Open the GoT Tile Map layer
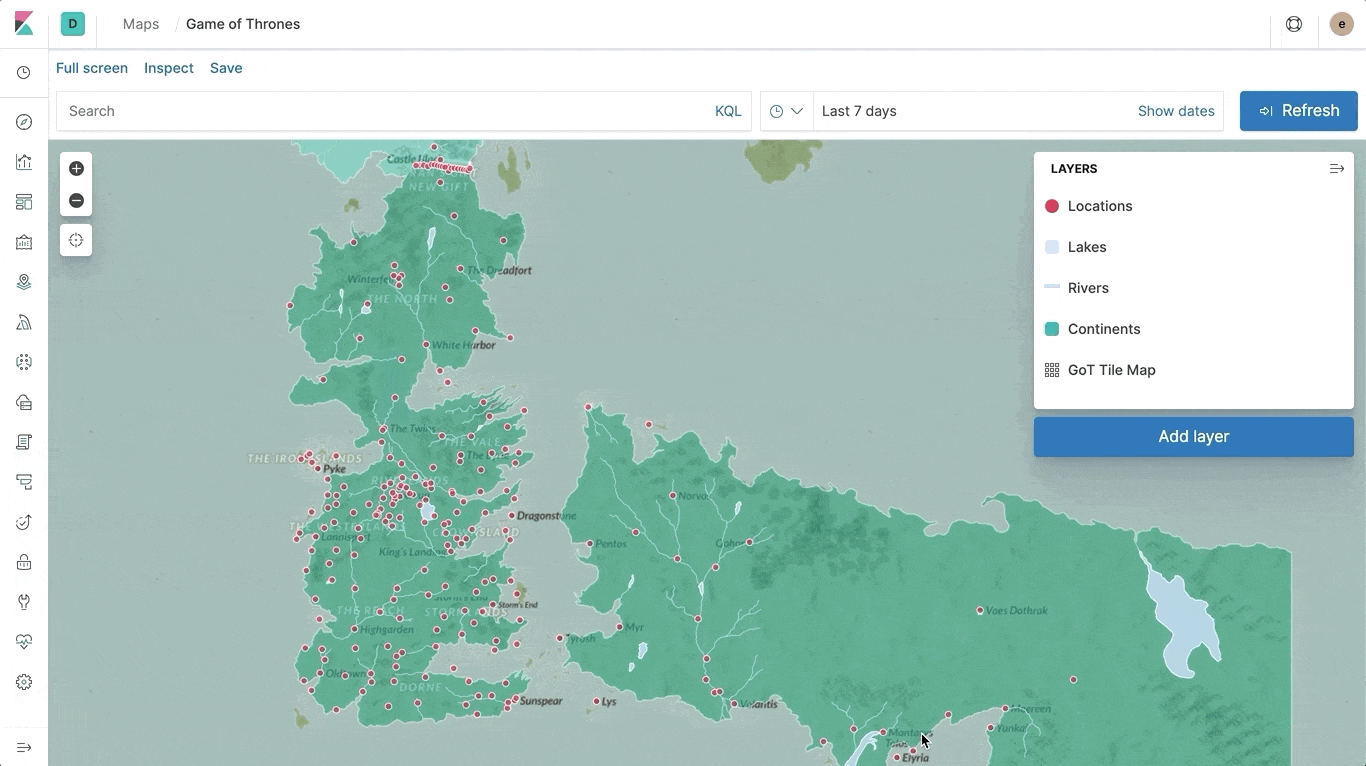This screenshot has width=1366, height=766. (x=1112, y=370)
